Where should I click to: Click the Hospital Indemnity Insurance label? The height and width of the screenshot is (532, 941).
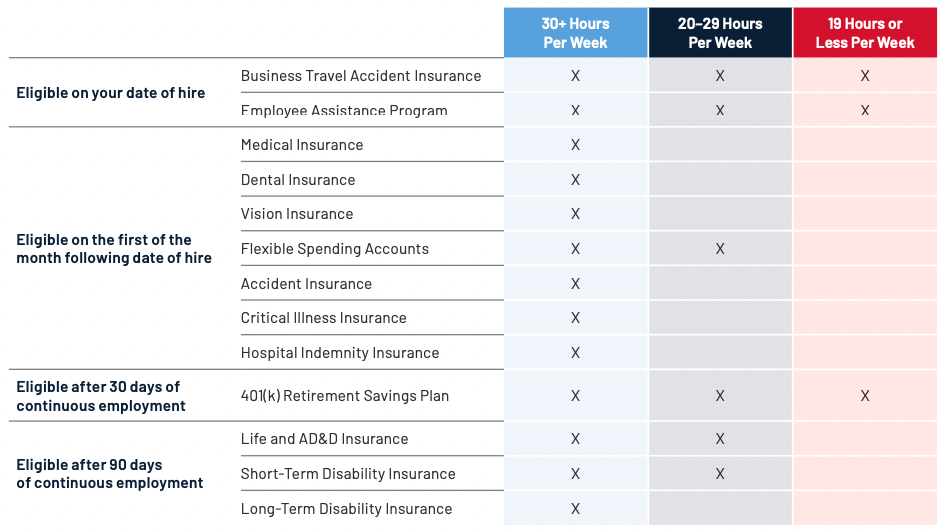340,352
